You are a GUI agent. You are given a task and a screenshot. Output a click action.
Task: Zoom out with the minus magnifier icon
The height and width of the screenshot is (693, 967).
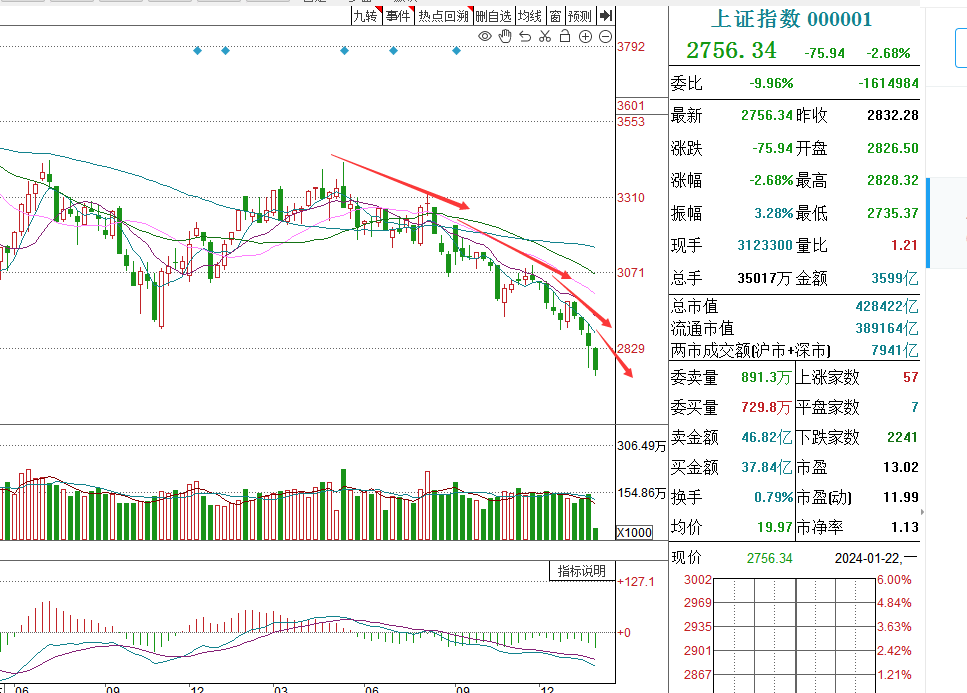point(605,35)
